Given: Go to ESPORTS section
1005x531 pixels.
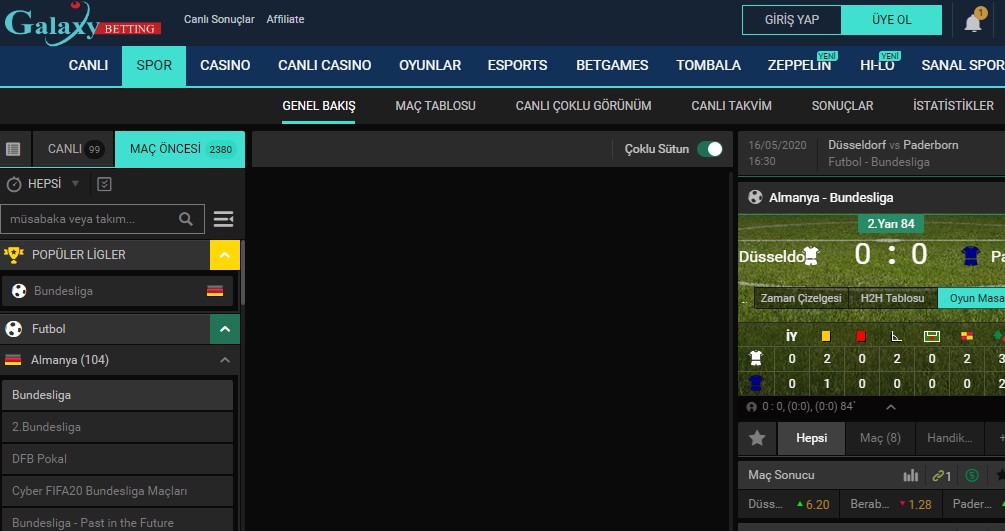Looking at the screenshot, I should tap(517, 65).
